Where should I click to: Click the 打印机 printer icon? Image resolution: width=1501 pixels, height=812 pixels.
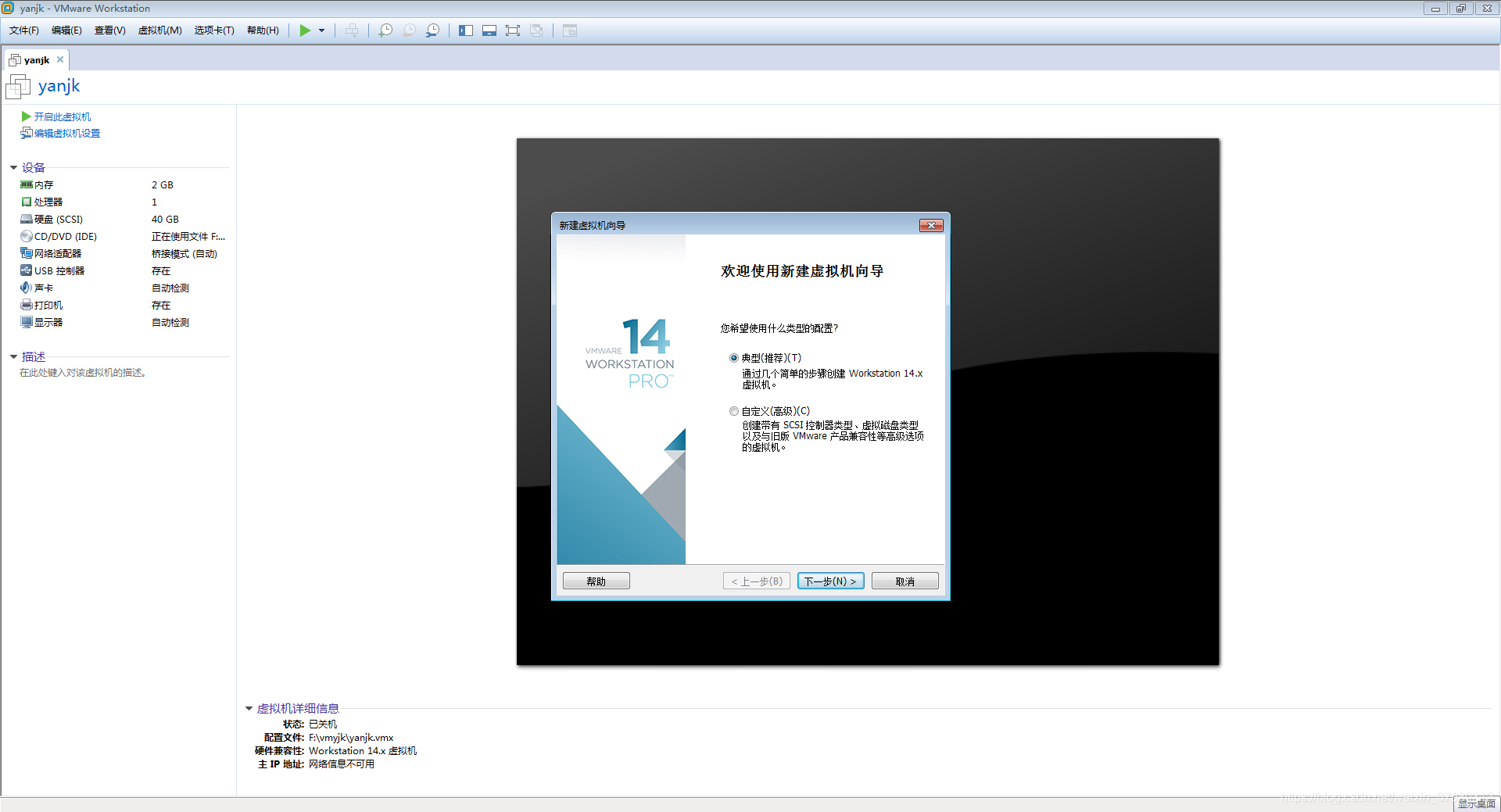tap(27, 306)
